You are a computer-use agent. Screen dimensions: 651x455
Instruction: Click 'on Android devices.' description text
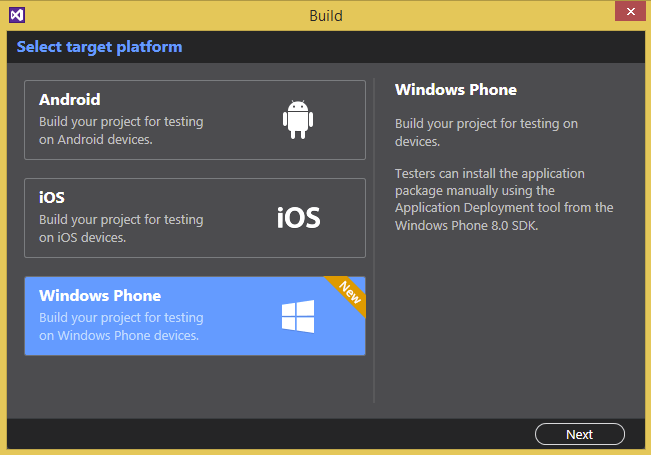click(x=96, y=139)
